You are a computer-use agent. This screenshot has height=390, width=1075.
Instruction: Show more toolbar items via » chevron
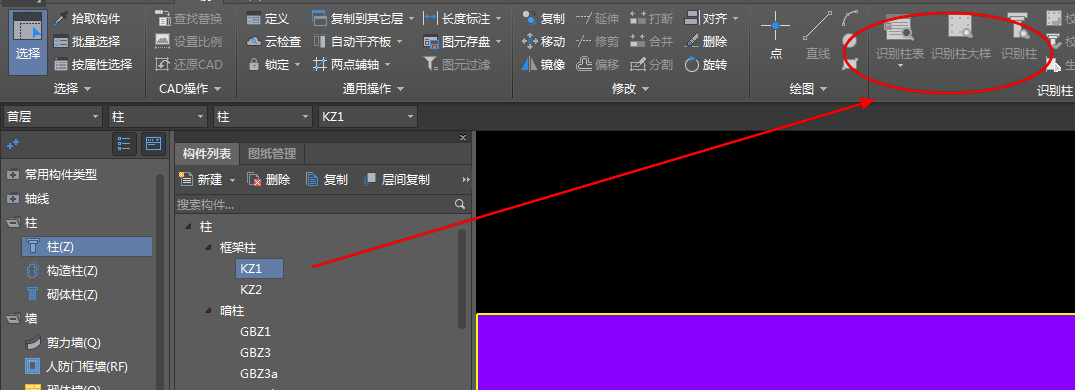[466, 180]
